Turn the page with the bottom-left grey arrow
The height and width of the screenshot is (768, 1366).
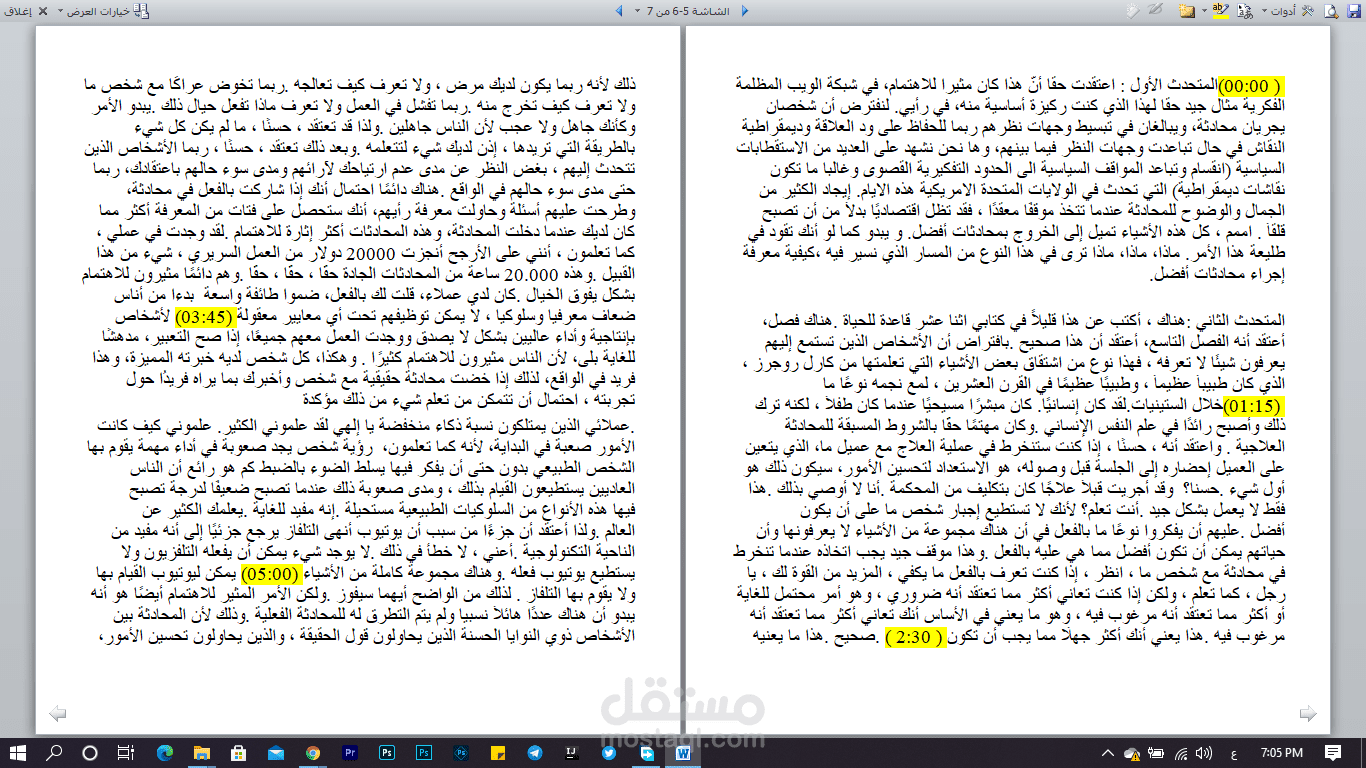(x=57, y=713)
